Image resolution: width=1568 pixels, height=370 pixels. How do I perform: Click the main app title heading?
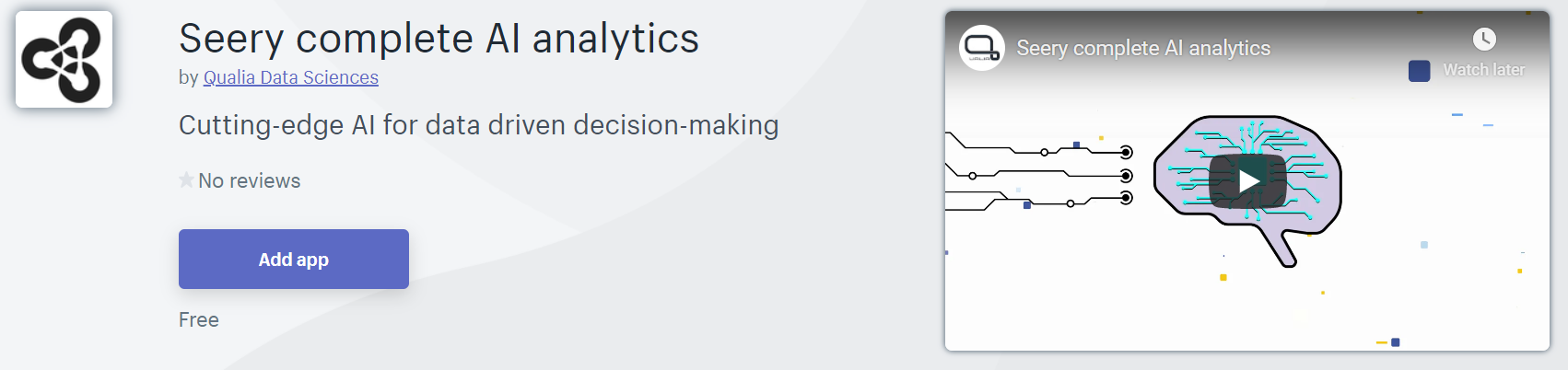point(439,39)
